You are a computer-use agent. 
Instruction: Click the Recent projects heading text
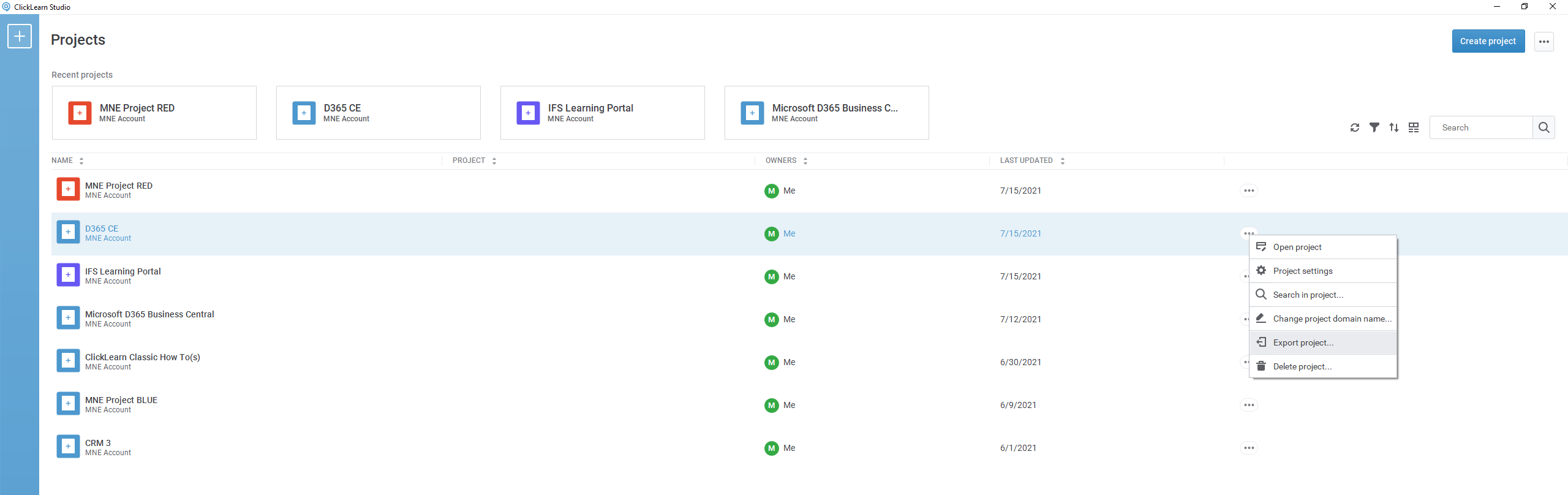tap(82, 75)
